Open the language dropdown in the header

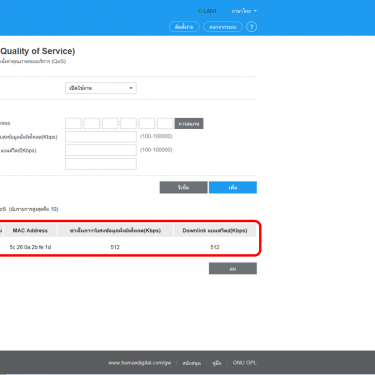244,11
